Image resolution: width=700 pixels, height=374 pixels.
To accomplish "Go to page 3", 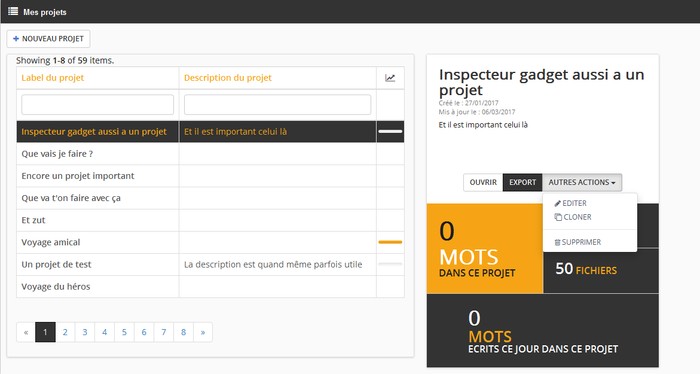I will coord(85,332).
